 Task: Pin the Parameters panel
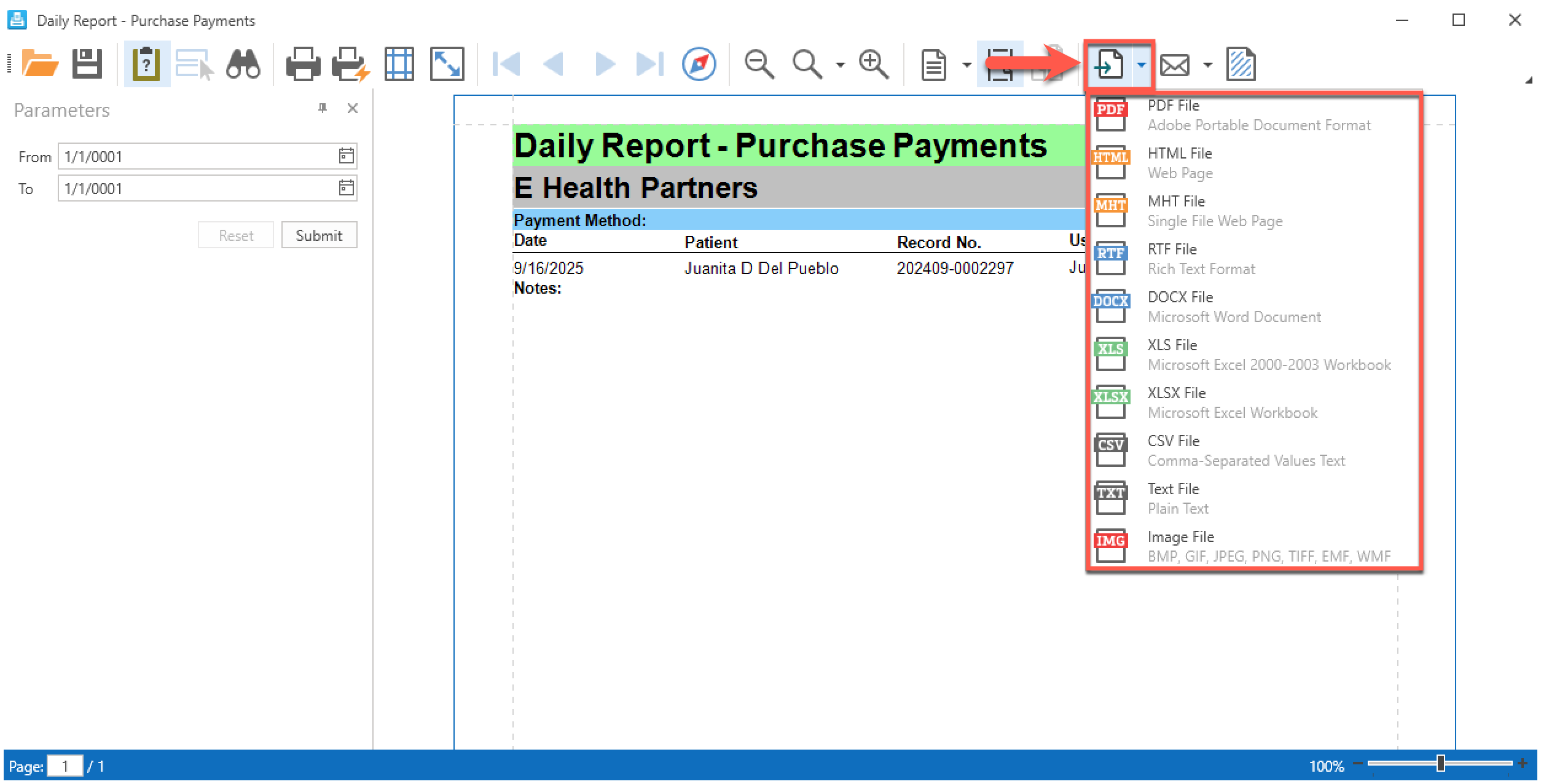323,109
